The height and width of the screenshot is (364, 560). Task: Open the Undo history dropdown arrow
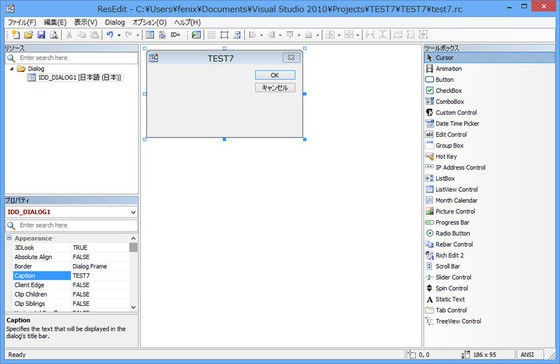(x=119, y=35)
